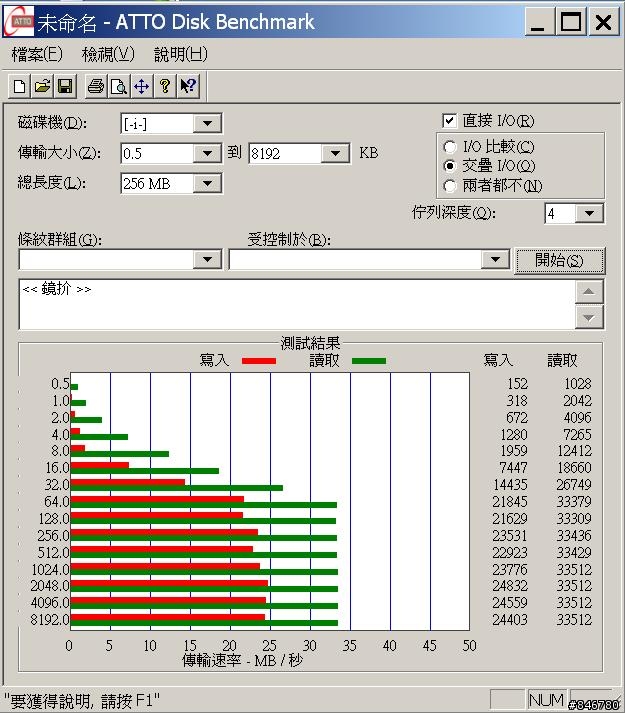Click the 傳輸速率 - MB / 秒 axis label
The height and width of the screenshot is (713, 625).
click(x=242, y=660)
